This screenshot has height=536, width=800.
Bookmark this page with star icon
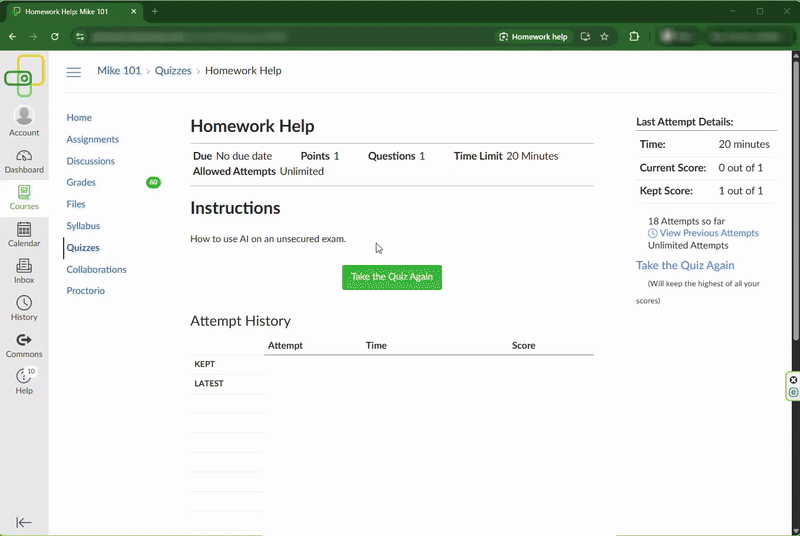click(605, 37)
